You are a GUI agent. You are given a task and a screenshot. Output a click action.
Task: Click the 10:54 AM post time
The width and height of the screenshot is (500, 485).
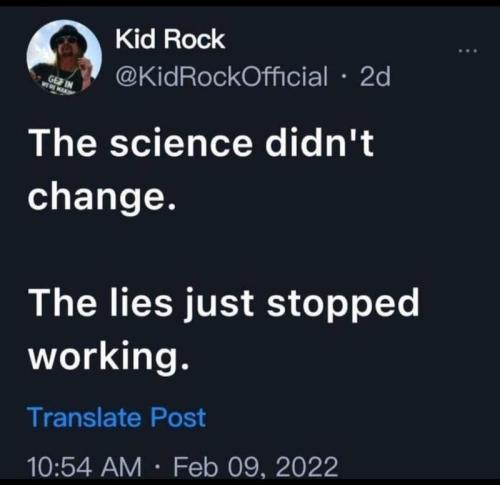pyautogui.click(x=85, y=467)
